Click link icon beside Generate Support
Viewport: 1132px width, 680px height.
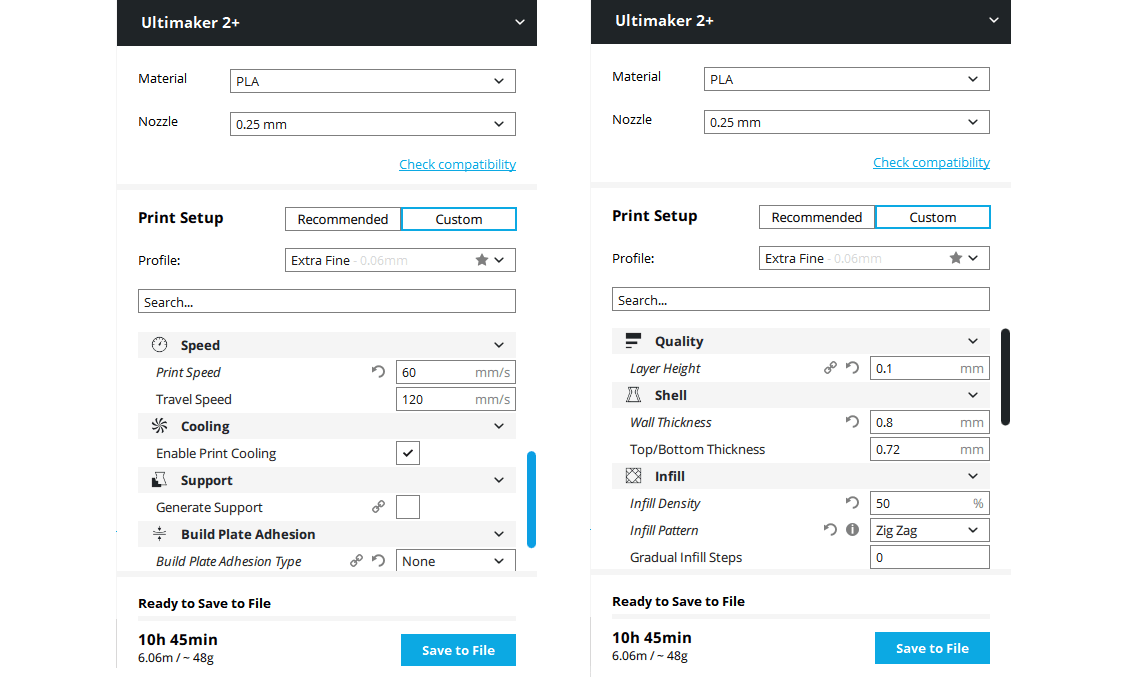(378, 507)
